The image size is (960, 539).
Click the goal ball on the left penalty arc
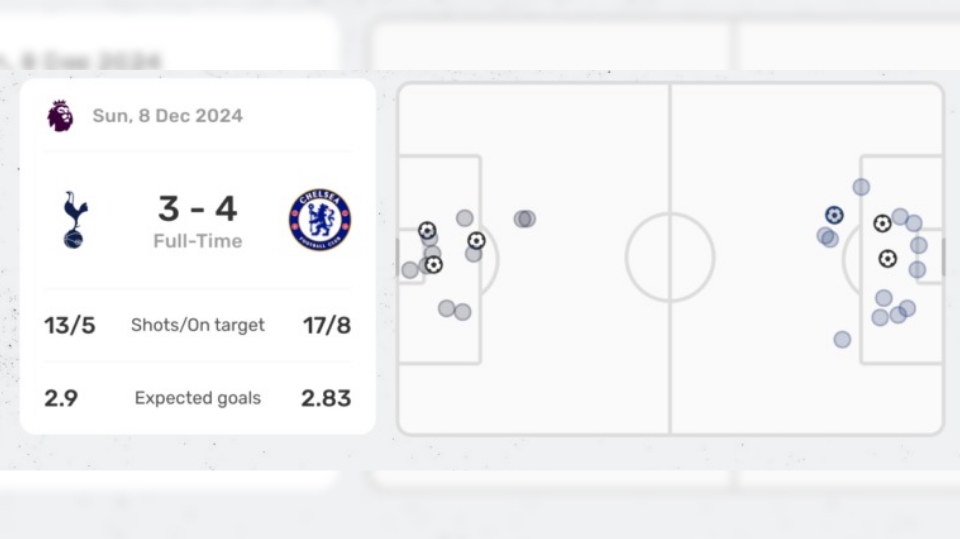pyautogui.click(x=476, y=241)
